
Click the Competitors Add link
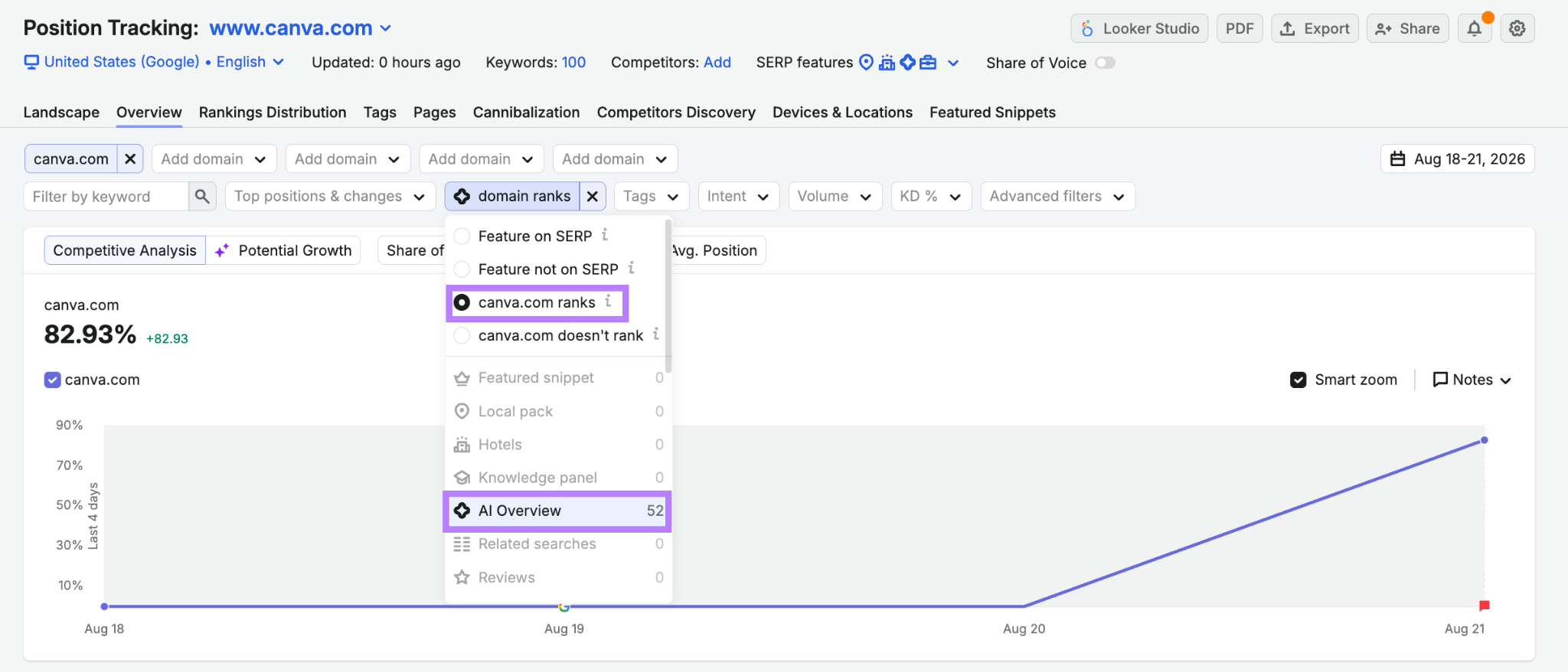point(717,63)
